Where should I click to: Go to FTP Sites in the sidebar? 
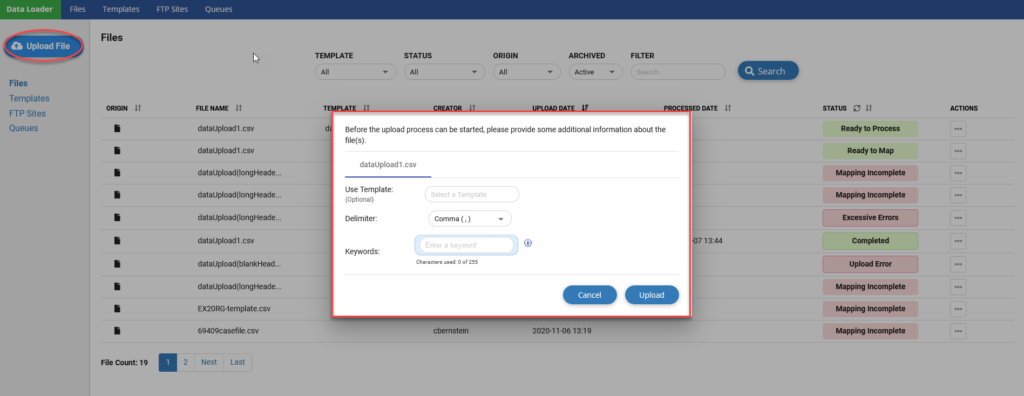point(27,113)
